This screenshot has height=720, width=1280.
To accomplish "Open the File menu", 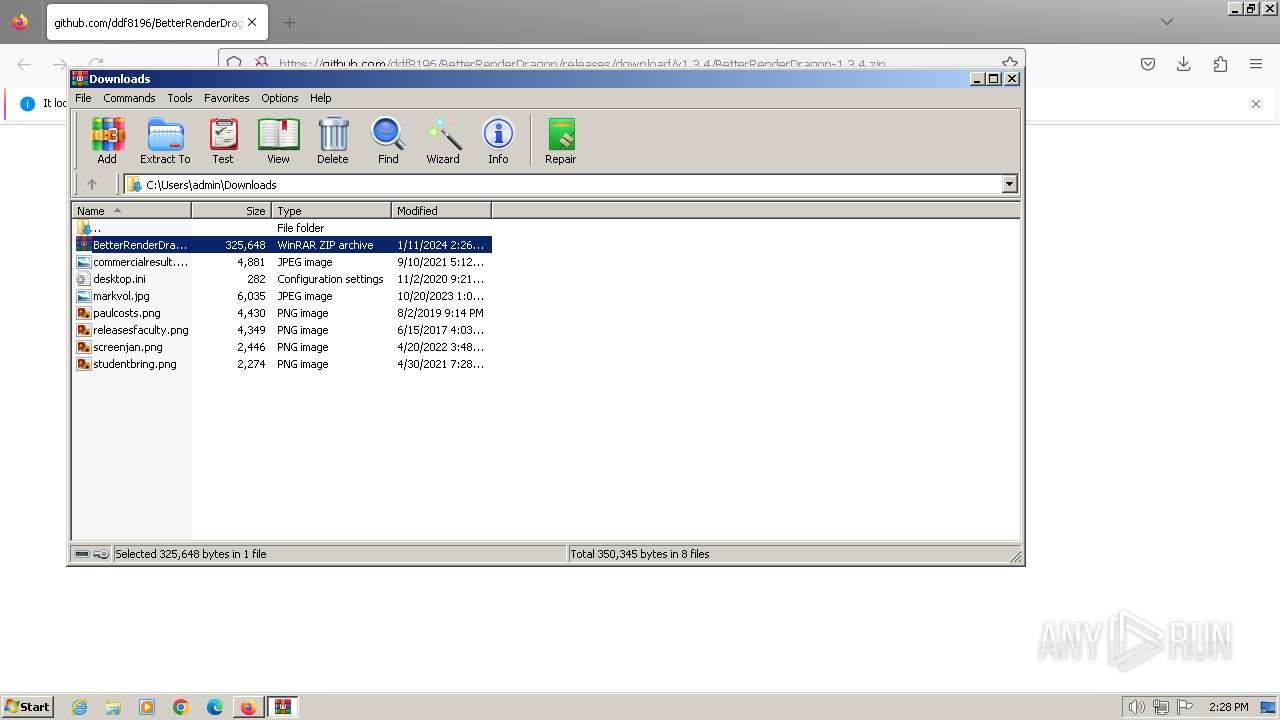I will click(x=83, y=98).
